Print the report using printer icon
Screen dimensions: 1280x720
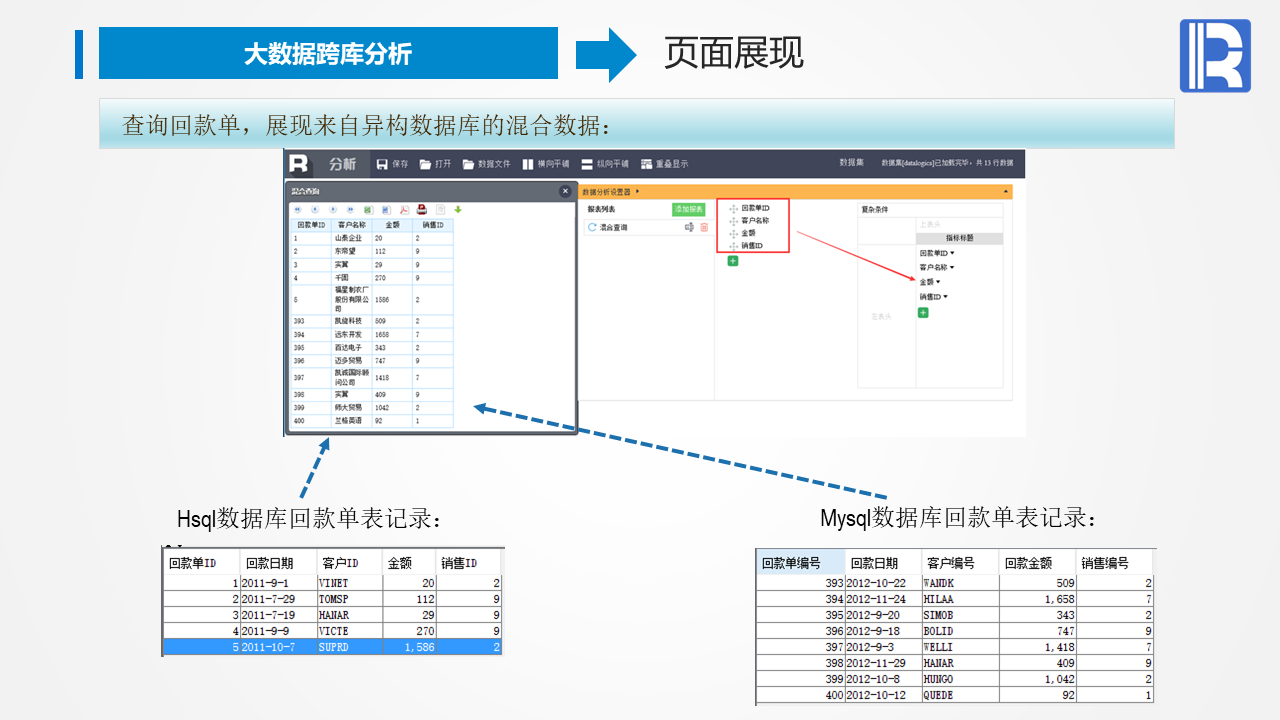click(422, 210)
